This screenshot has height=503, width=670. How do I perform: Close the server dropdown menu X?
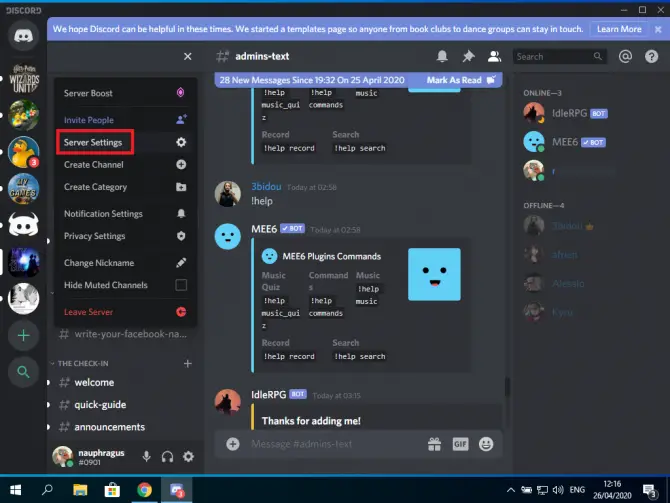[188, 56]
